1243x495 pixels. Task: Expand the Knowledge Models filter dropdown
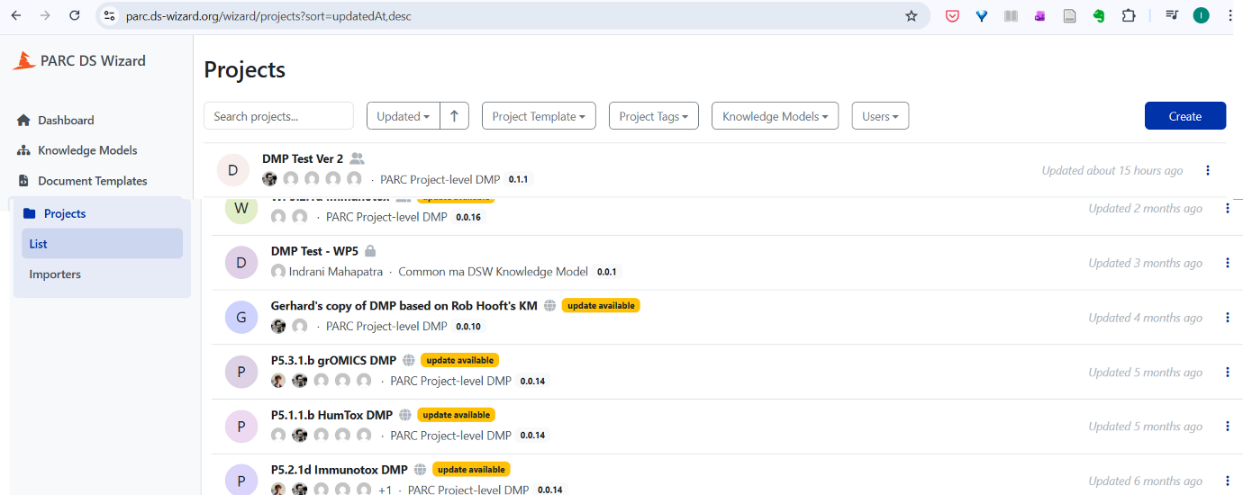[775, 116]
